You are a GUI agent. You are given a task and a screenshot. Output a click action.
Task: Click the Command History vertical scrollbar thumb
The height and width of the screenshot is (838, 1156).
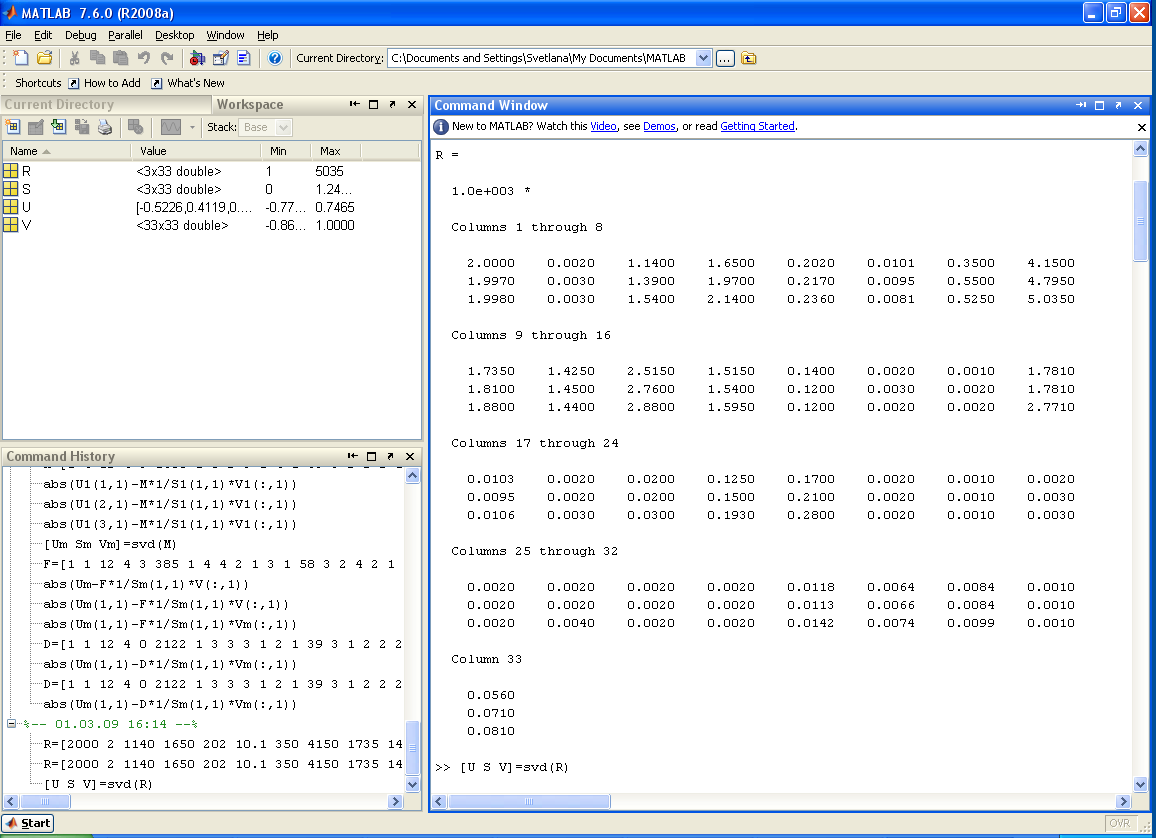point(412,747)
